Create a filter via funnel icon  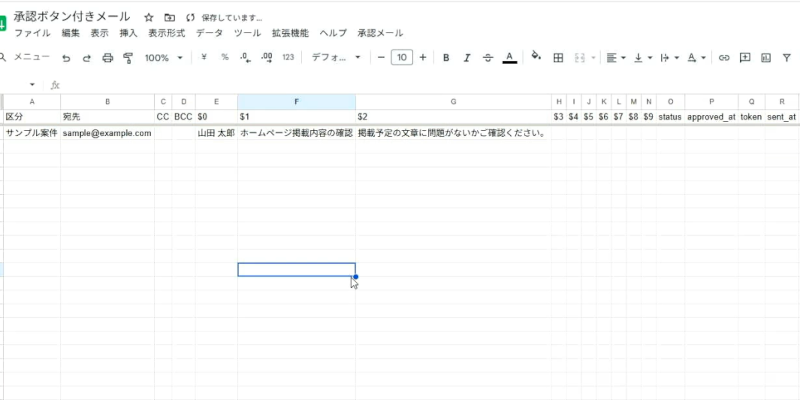click(787, 58)
